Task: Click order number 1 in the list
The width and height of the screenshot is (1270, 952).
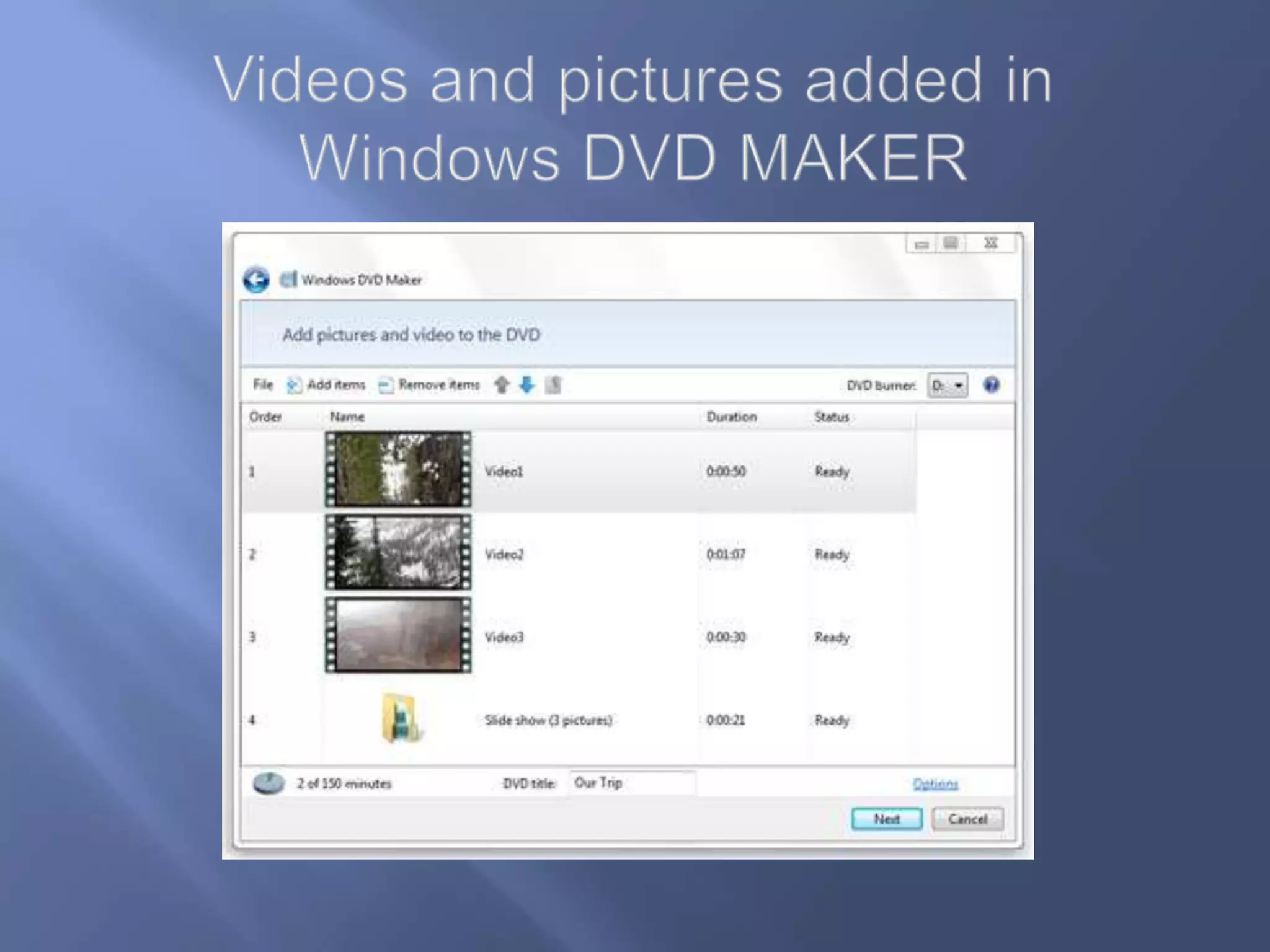Action: [252, 472]
